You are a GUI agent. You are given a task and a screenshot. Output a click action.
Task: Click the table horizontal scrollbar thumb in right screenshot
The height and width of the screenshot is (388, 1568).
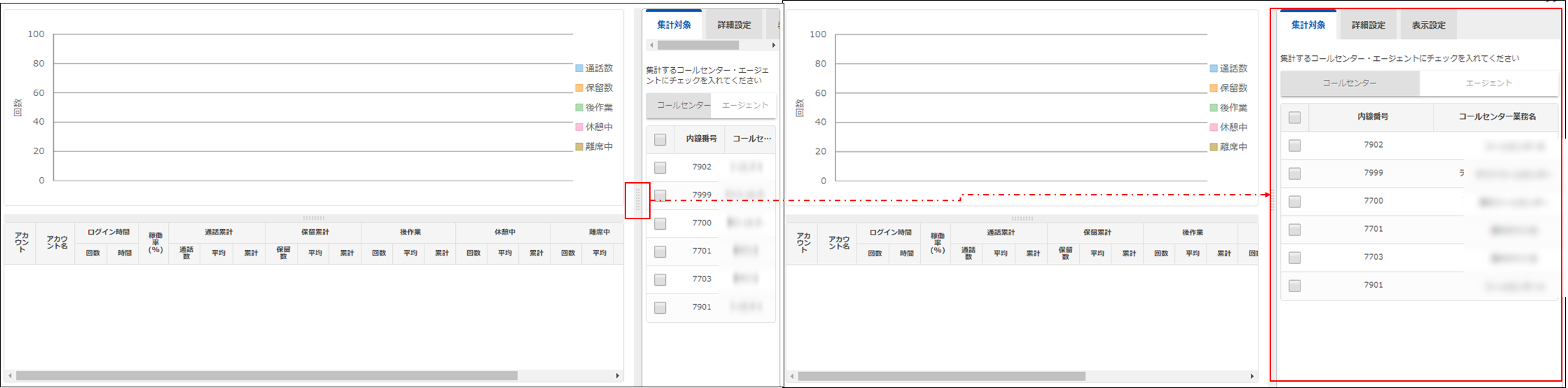point(942,376)
